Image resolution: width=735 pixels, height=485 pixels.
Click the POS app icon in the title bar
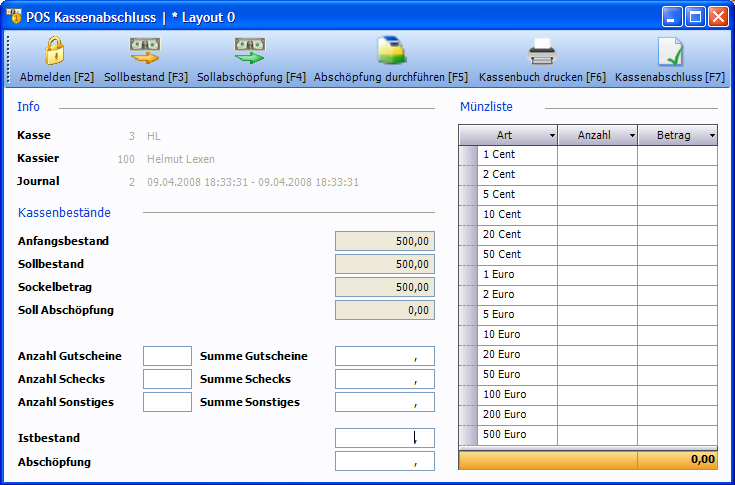point(14,16)
